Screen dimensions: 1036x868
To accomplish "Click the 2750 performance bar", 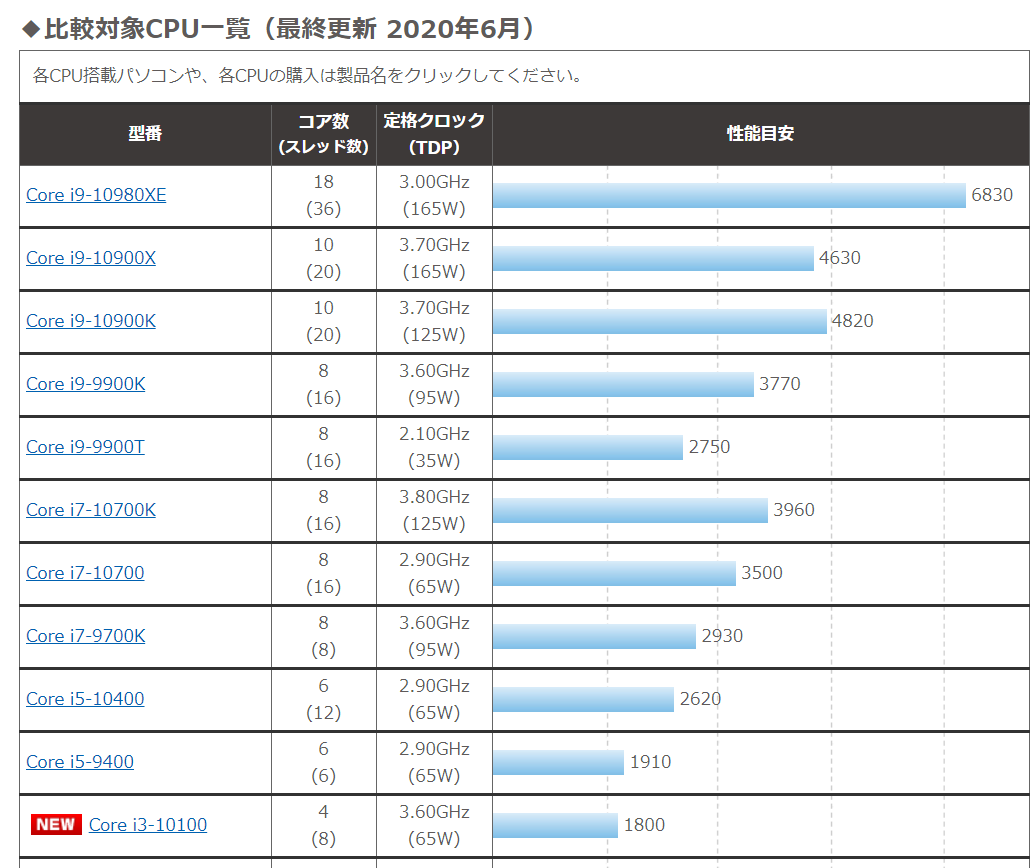I will tap(588, 447).
